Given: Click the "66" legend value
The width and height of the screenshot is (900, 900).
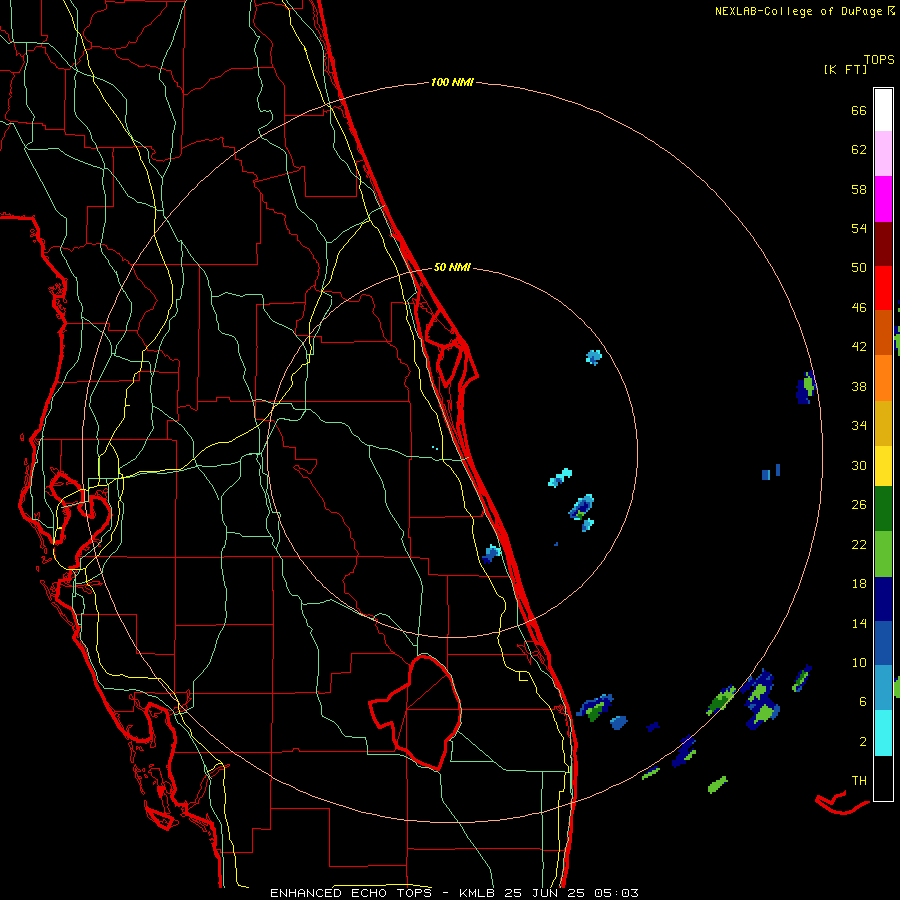Looking at the screenshot, I should [859, 111].
